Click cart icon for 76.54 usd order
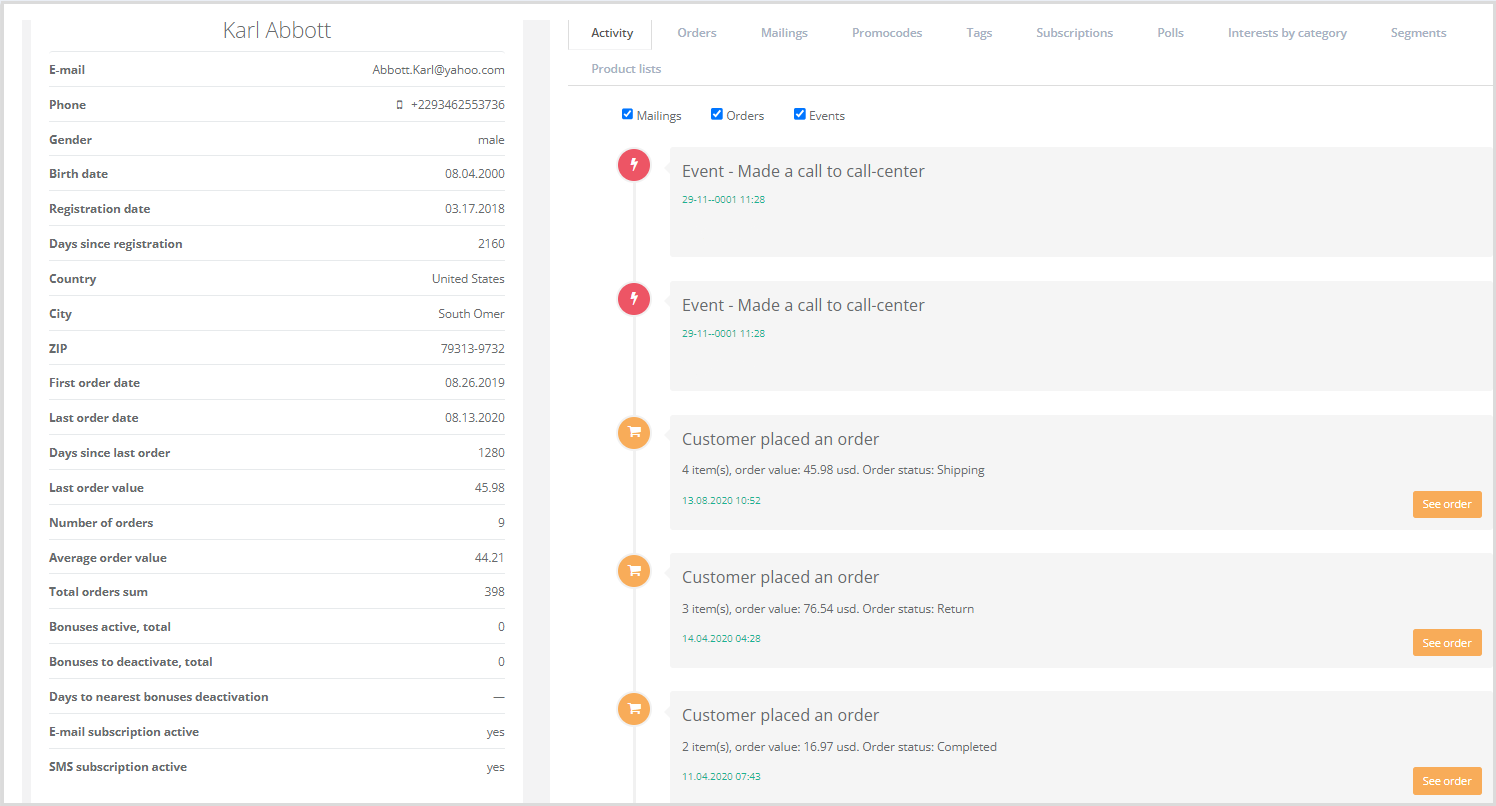The width and height of the screenshot is (1496, 806). tap(634, 571)
